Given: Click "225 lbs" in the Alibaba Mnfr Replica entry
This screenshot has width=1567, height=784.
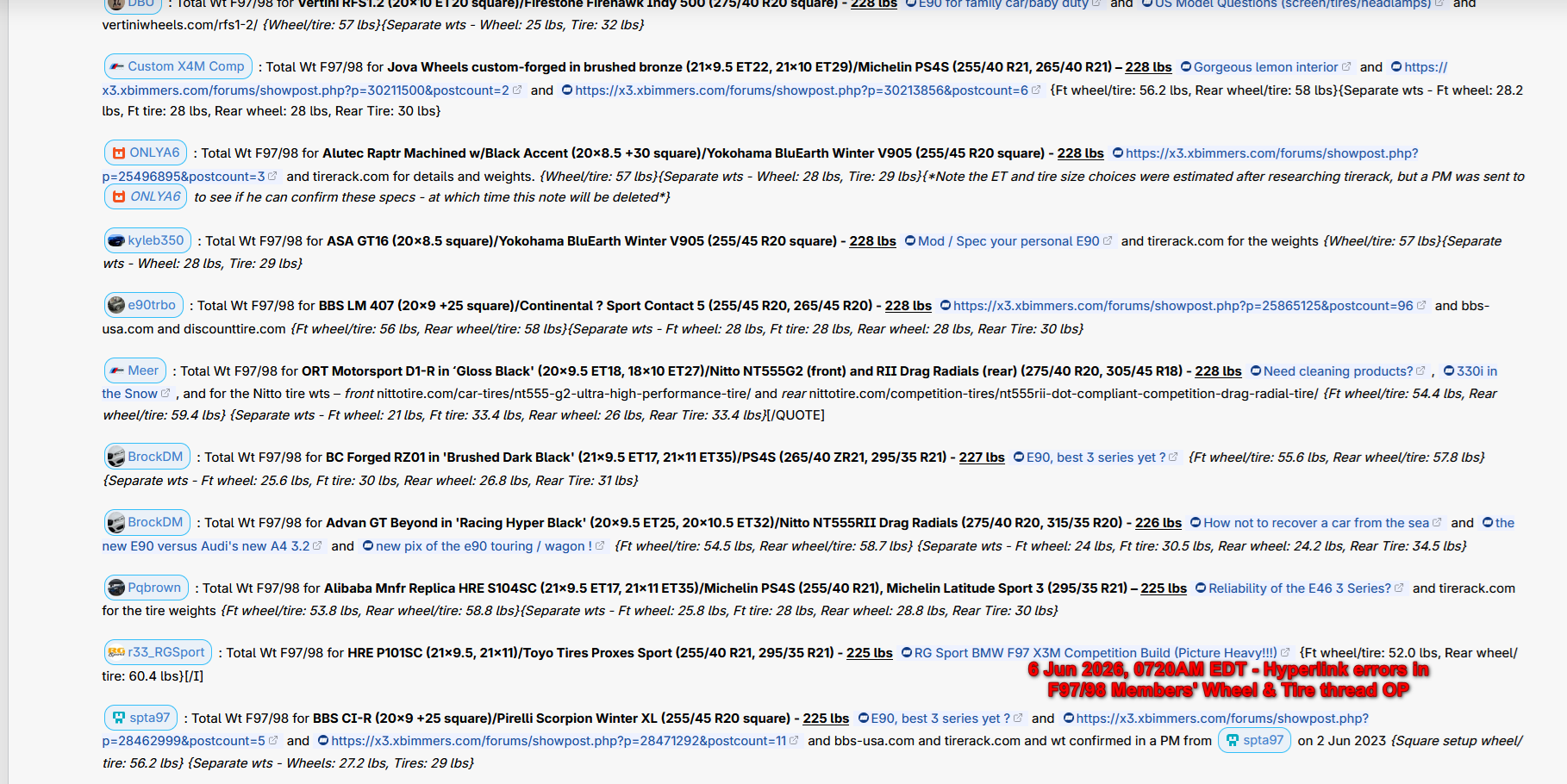Looking at the screenshot, I should 1164,588.
